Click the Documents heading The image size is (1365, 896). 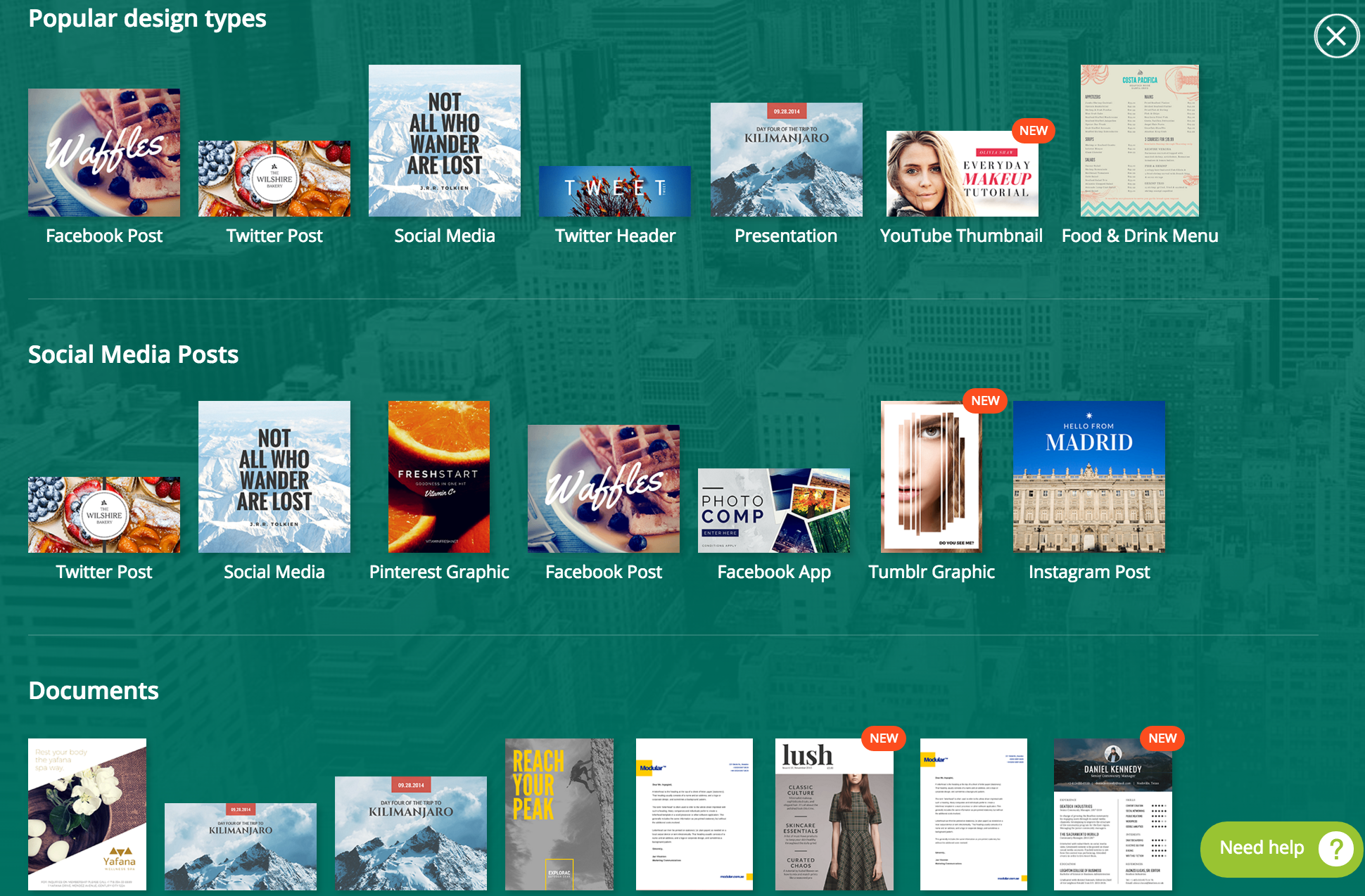(x=94, y=691)
